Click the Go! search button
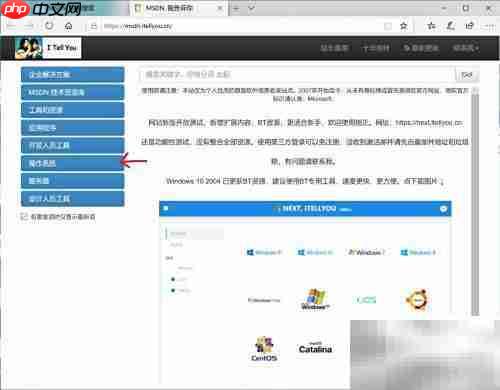Viewport: 500px width, 390px height. tap(467, 75)
